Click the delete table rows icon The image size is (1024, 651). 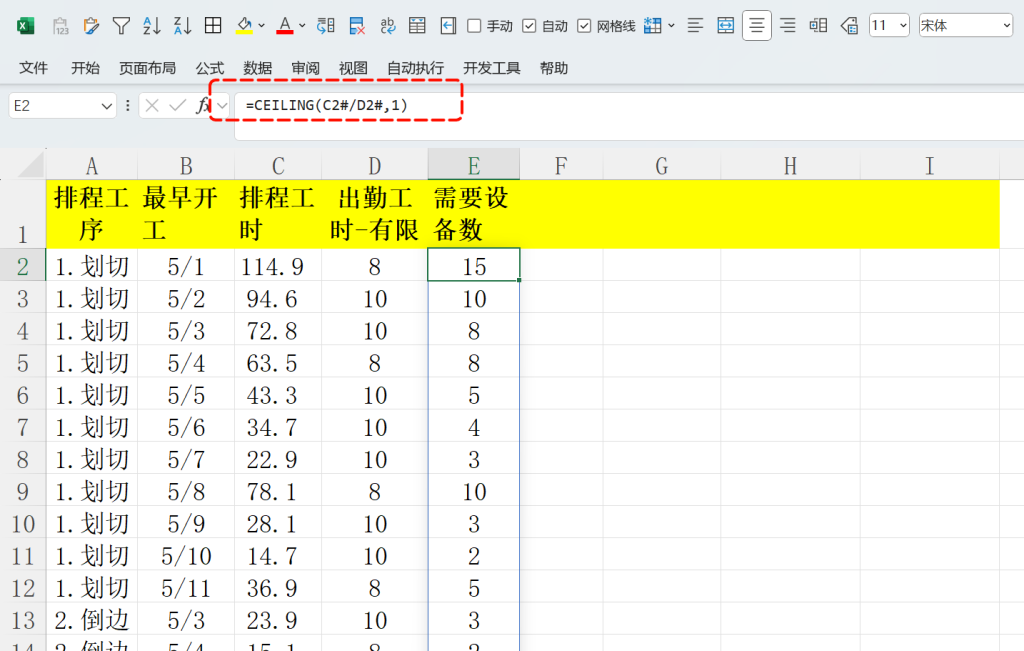(357, 26)
